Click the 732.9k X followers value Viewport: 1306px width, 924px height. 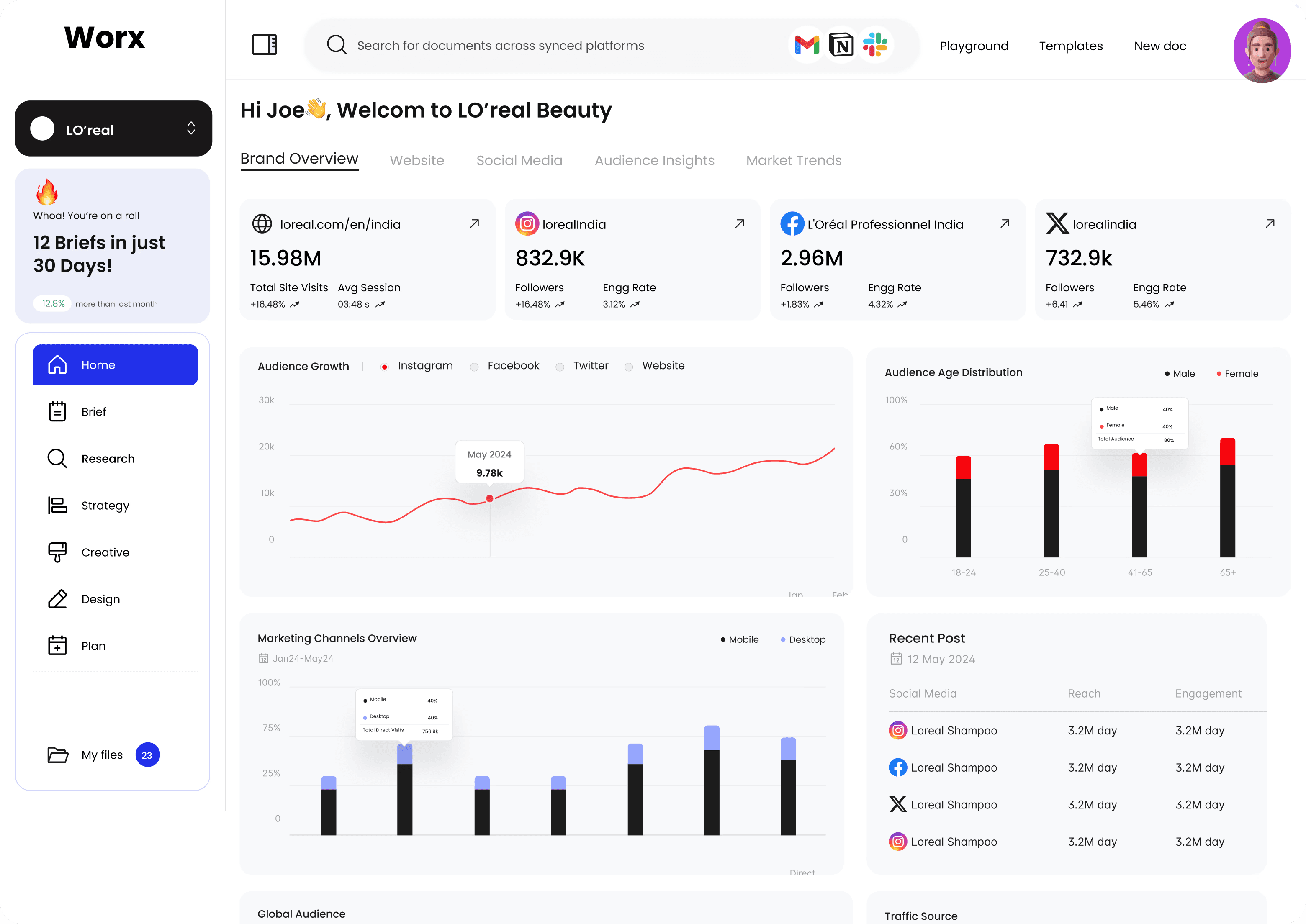click(1078, 258)
